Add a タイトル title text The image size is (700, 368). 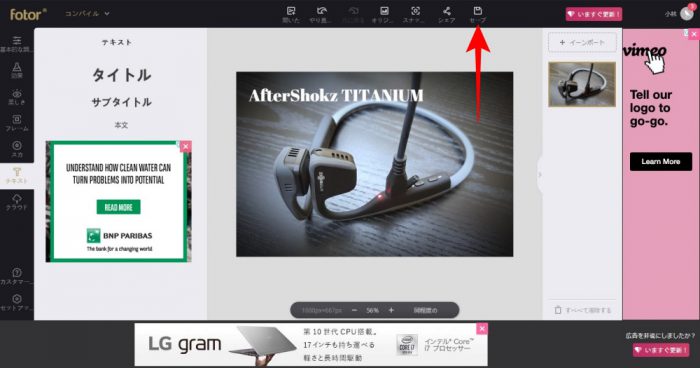121,75
